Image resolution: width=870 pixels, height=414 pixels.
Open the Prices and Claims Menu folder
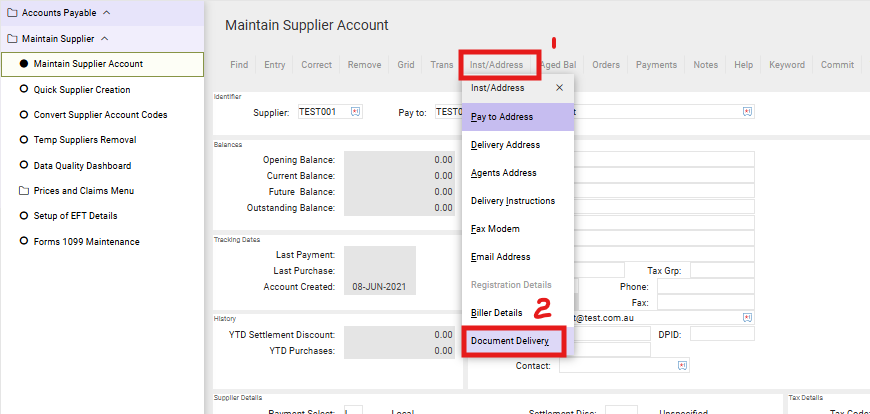[x=83, y=191]
